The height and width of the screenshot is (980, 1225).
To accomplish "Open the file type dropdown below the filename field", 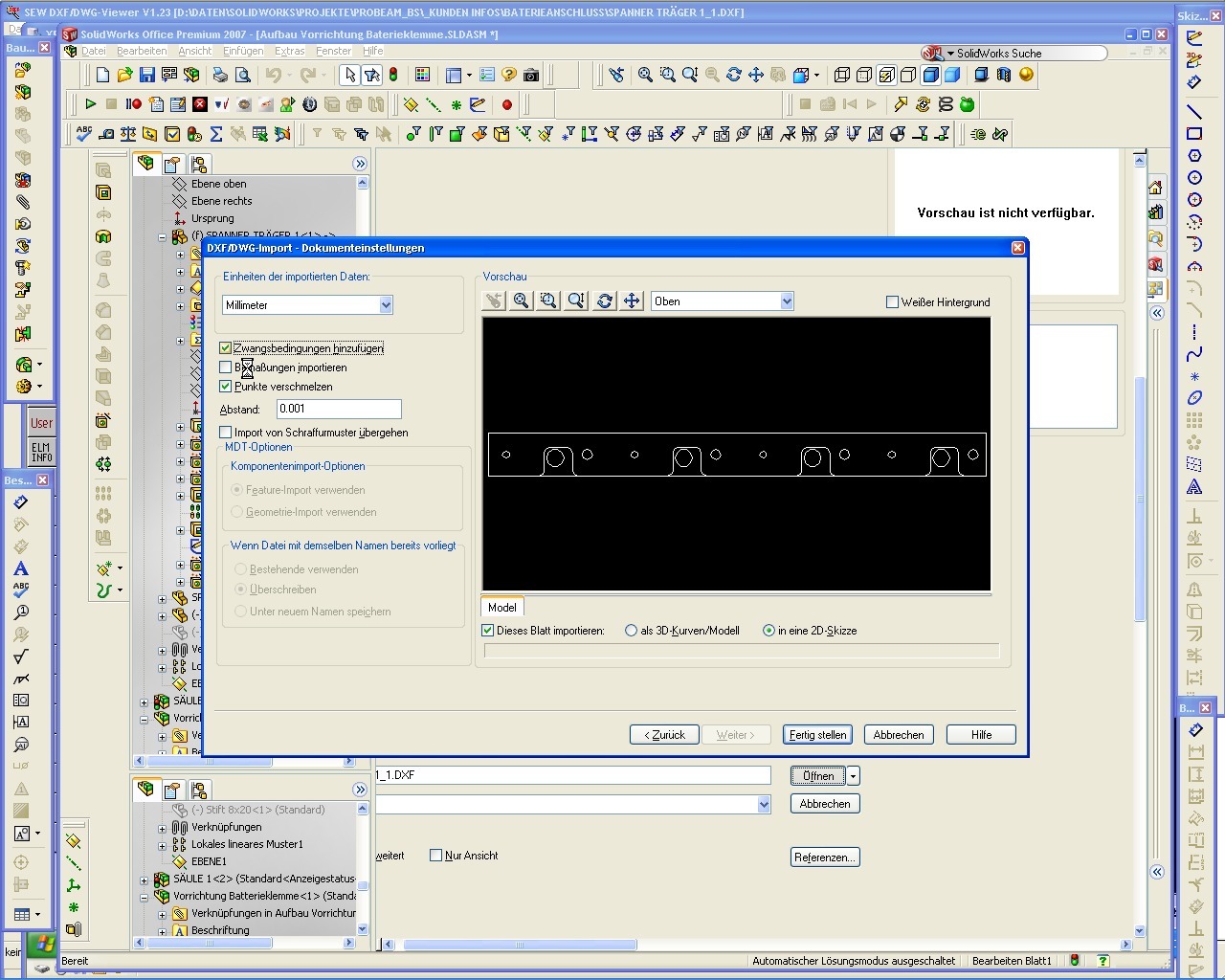I will pyautogui.click(x=764, y=805).
